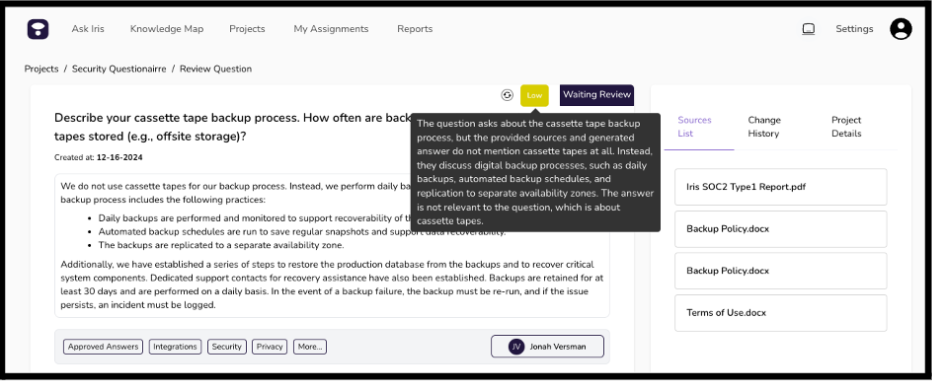Click the Low confidence badge
Viewport: 932px width, 381px height.
coord(534,96)
